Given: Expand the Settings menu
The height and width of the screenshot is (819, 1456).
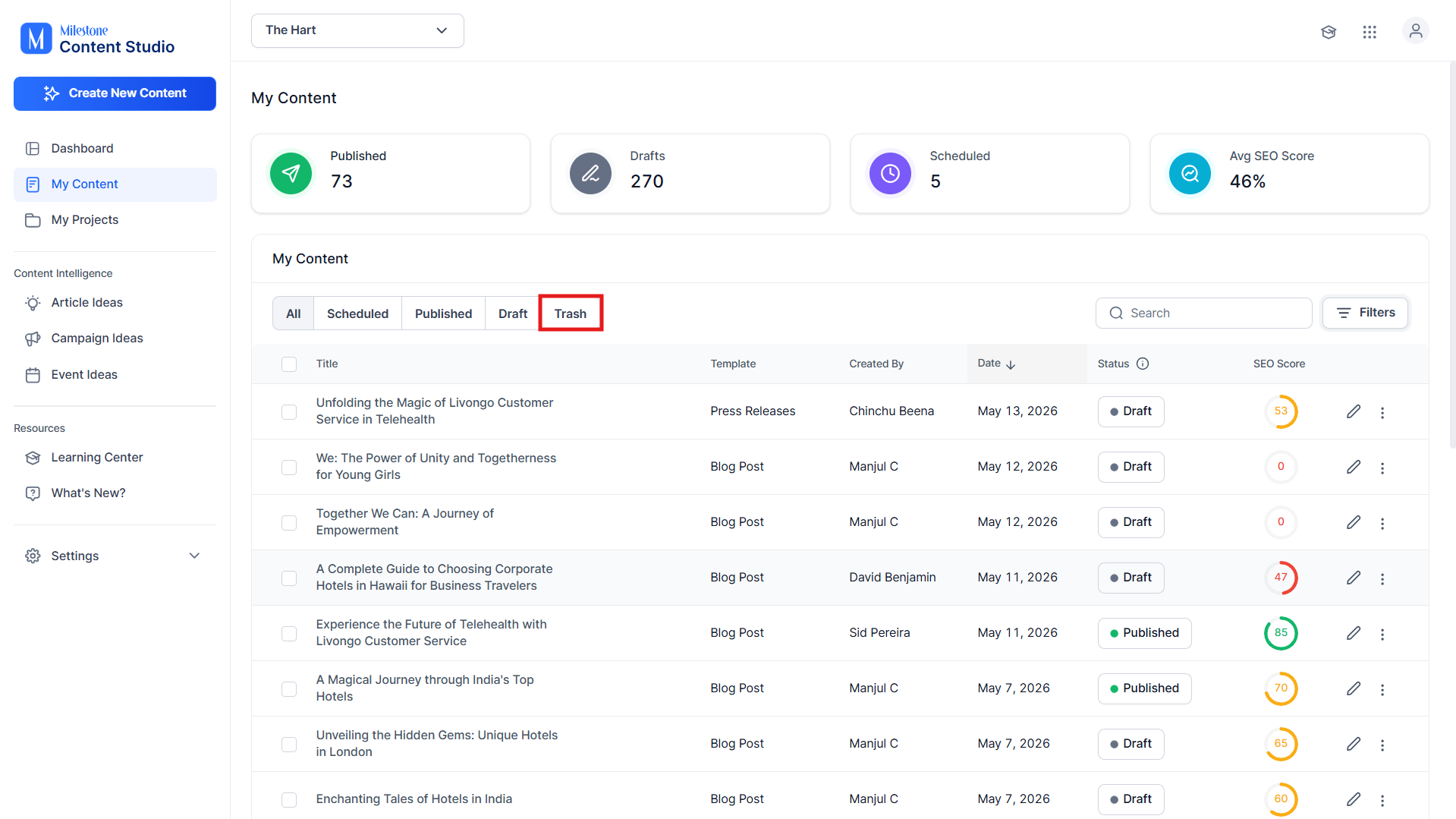Looking at the screenshot, I should tap(115, 556).
